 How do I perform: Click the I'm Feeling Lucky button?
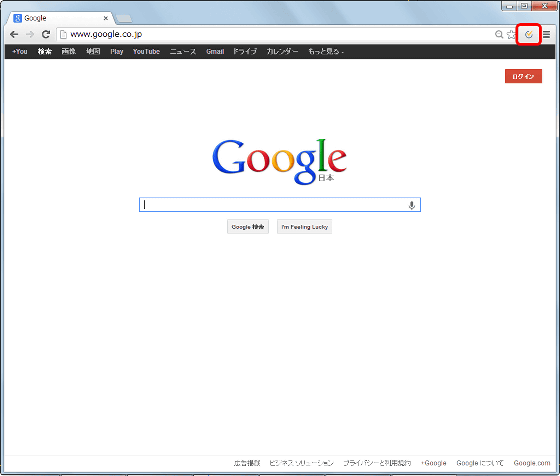(304, 227)
